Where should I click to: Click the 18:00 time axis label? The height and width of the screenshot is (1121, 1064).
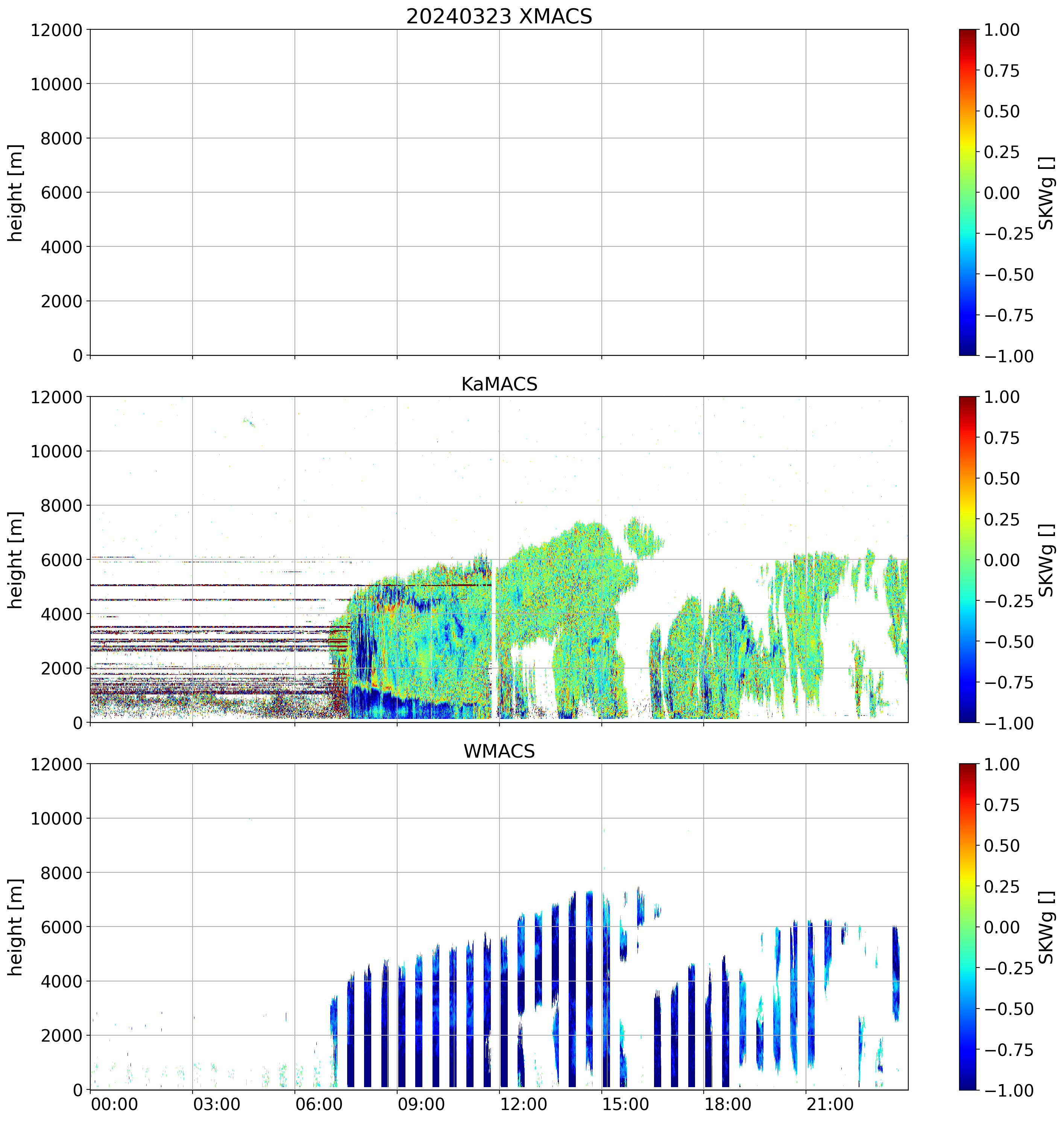[728, 1104]
